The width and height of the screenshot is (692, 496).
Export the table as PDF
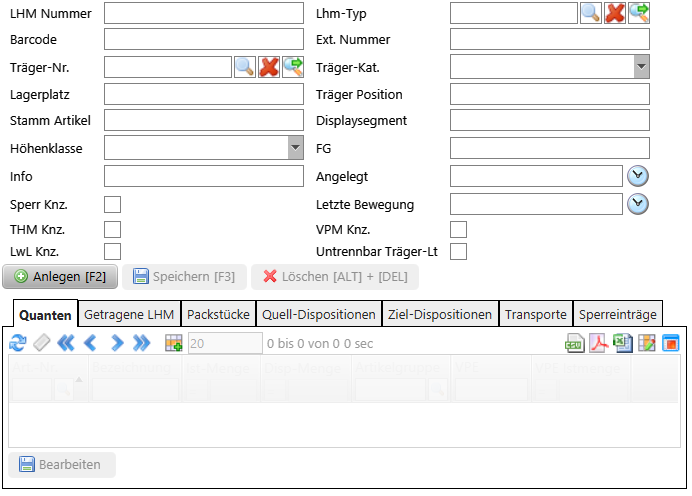point(598,343)
